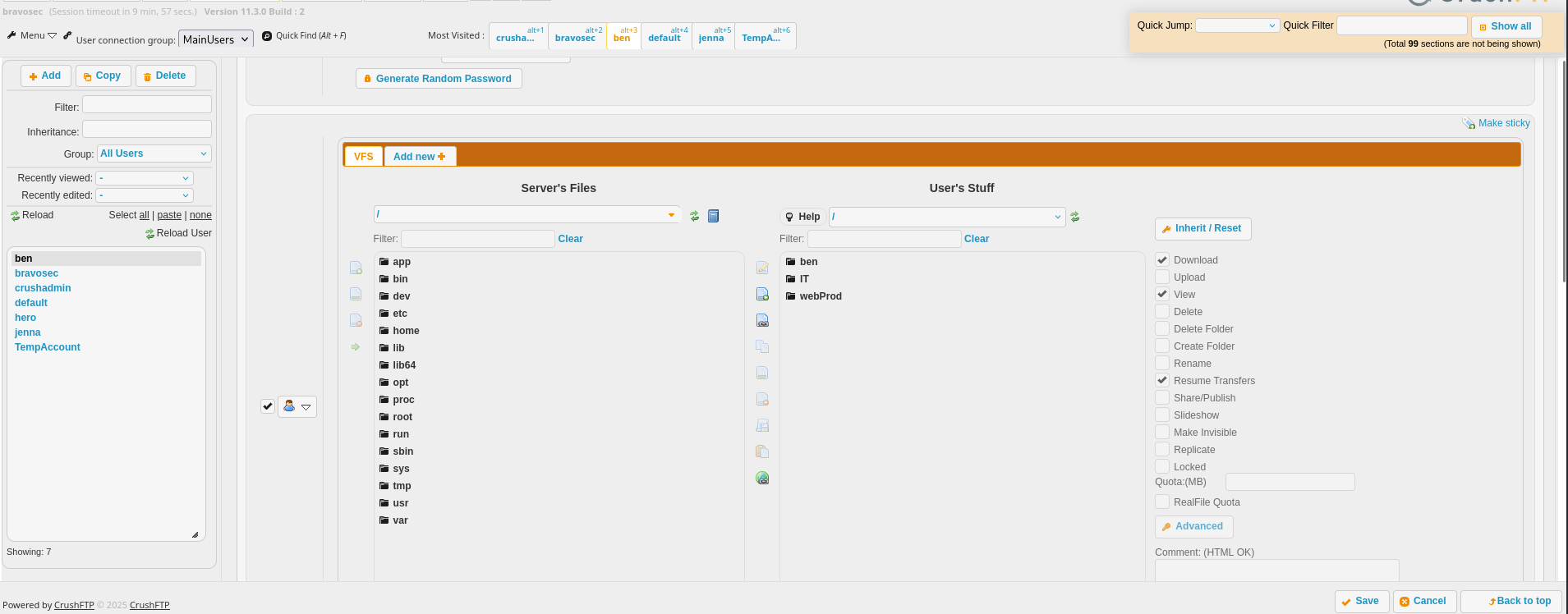Enable the Upload permission checkbox
The width and height of the screenshot is (1568, 614).
click(1162, 277)
